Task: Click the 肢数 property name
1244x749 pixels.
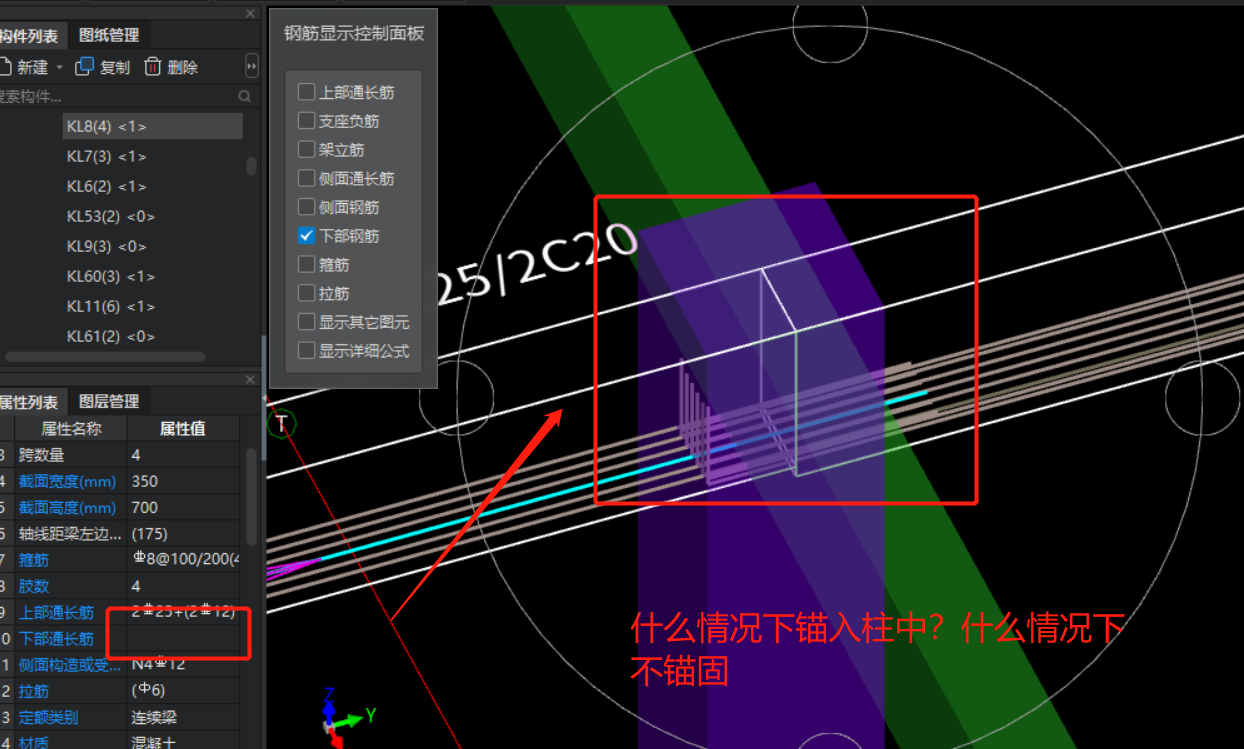Action: (x=34, y=586)
